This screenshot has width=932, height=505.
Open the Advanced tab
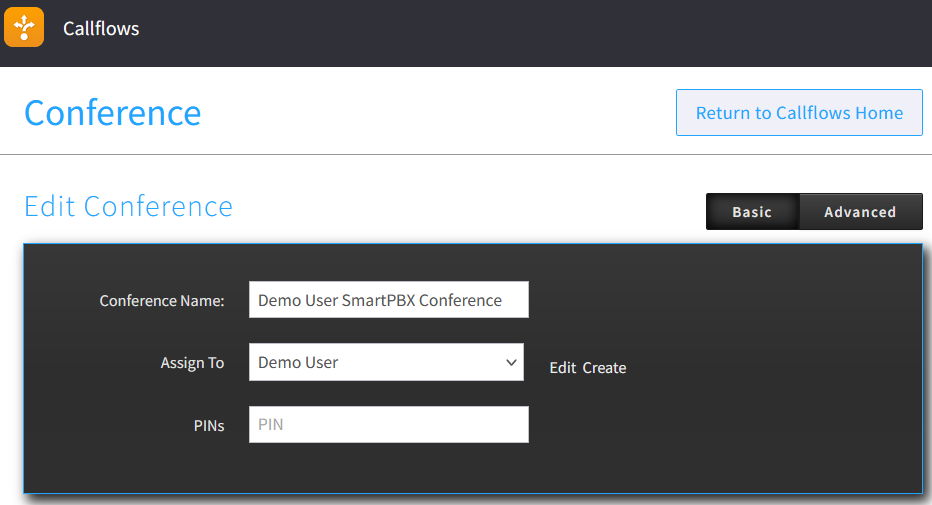[860, 212]
